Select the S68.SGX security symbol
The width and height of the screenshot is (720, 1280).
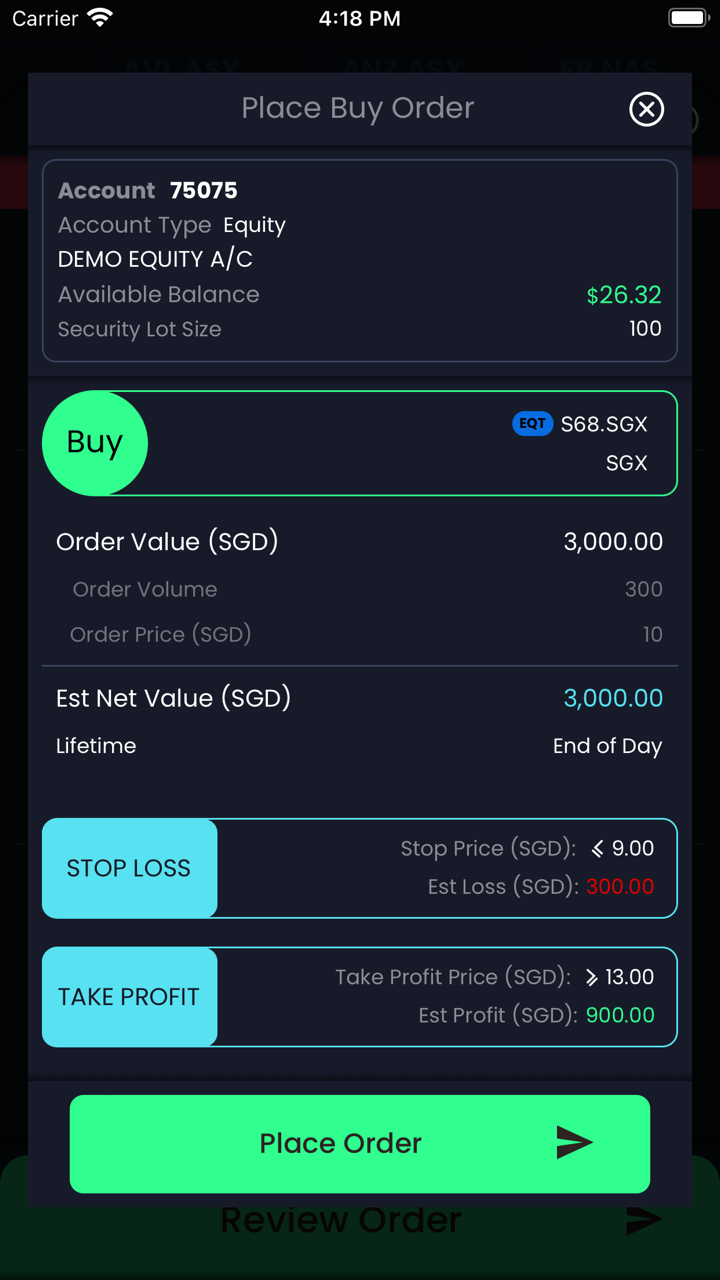pos(604,424)
